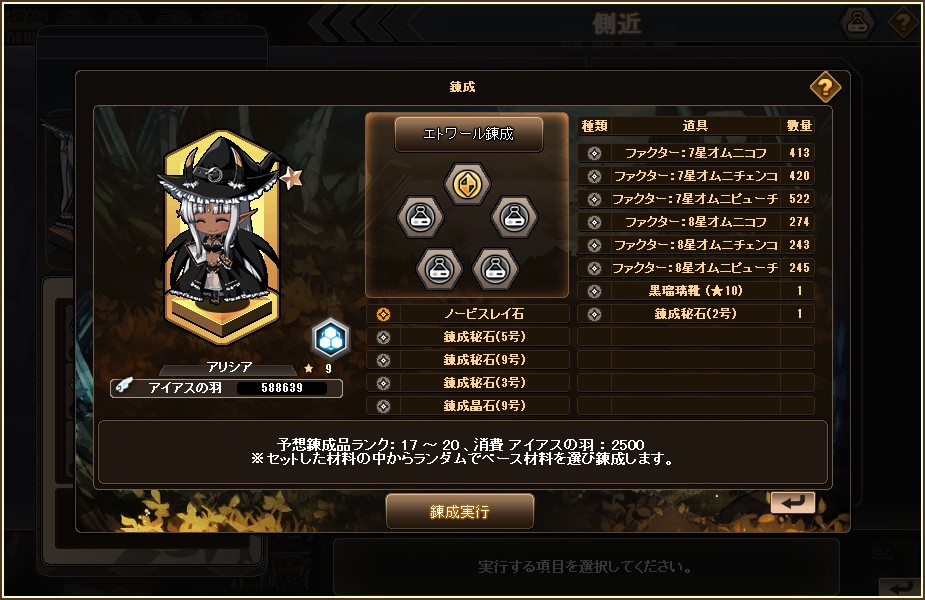
Task: Click the orange help question mark icon
Action: pyautogui.click(x=825, y=87)
